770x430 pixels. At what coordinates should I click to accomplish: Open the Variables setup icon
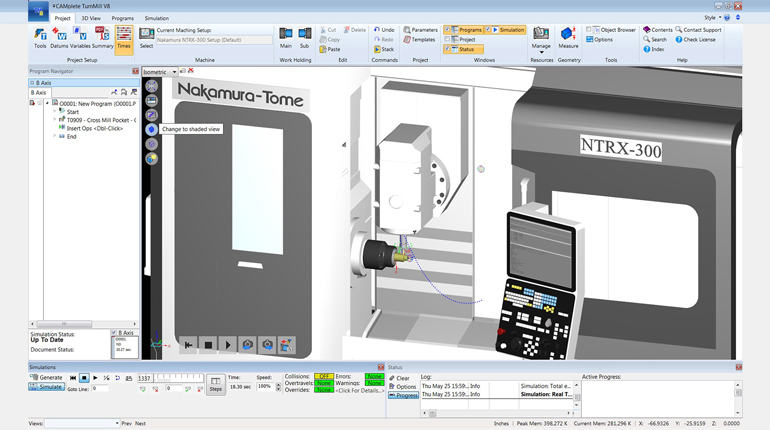pyautogui.click(x=80, y=38)
